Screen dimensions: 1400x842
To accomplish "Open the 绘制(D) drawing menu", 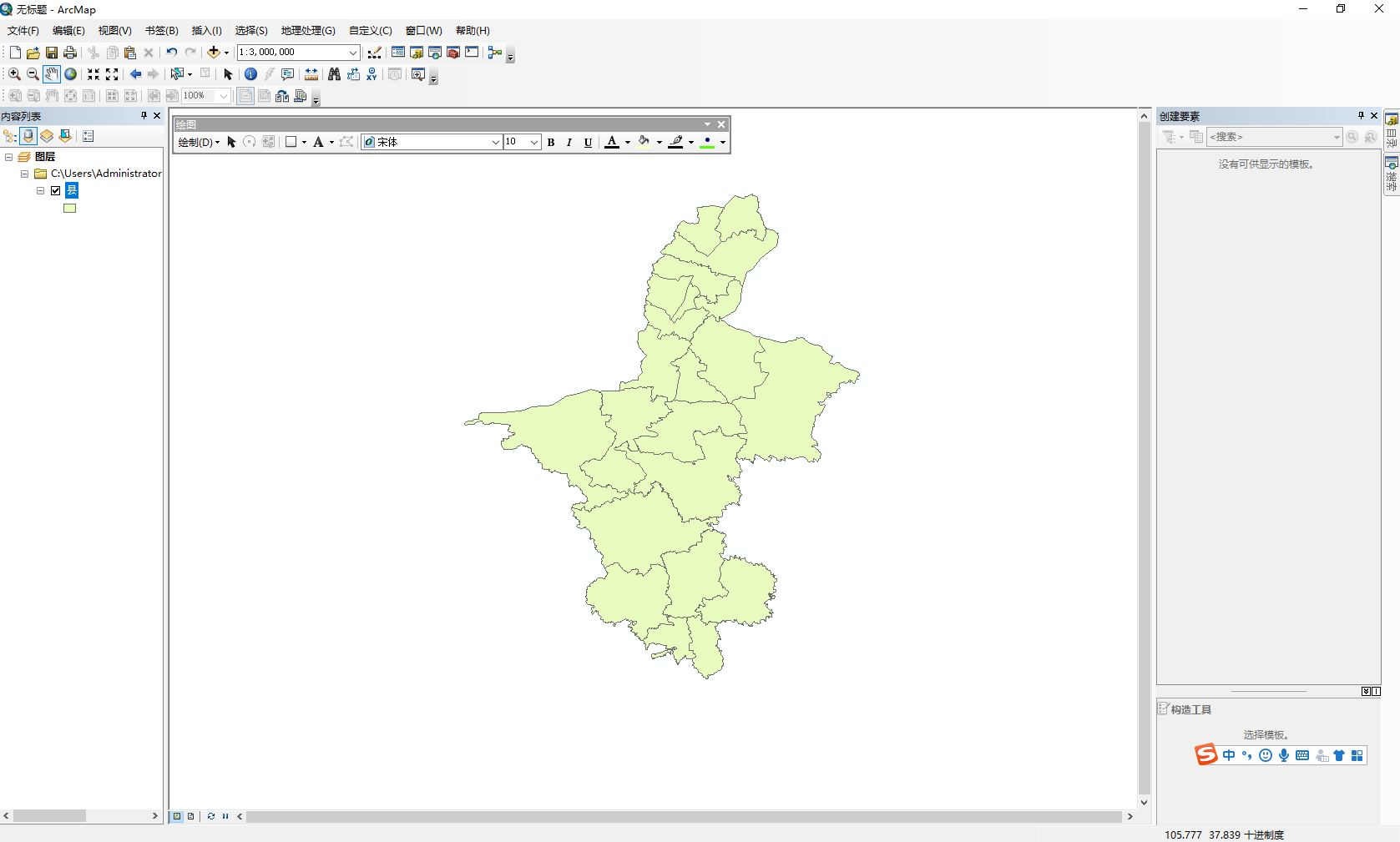I will [x=199, y=143].
